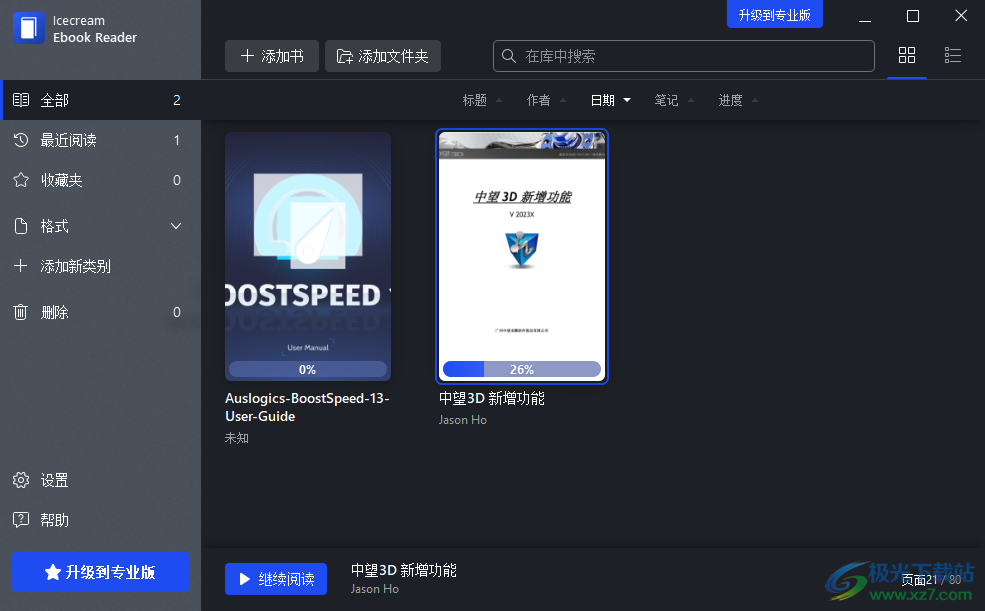The height and width of the screenshot is (611, 985).
Task: Click folder icon on 添加文件夹 button
Action: [344, 57]
